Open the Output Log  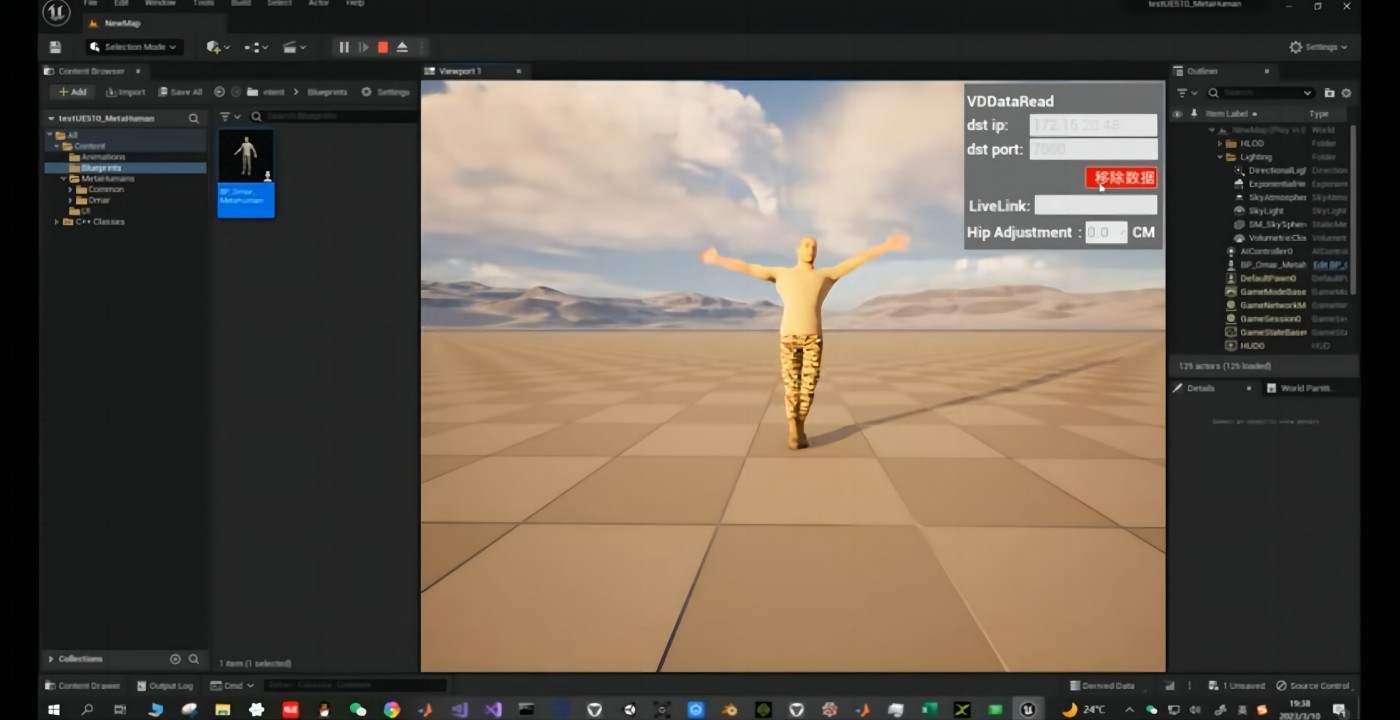pos(164,686)
